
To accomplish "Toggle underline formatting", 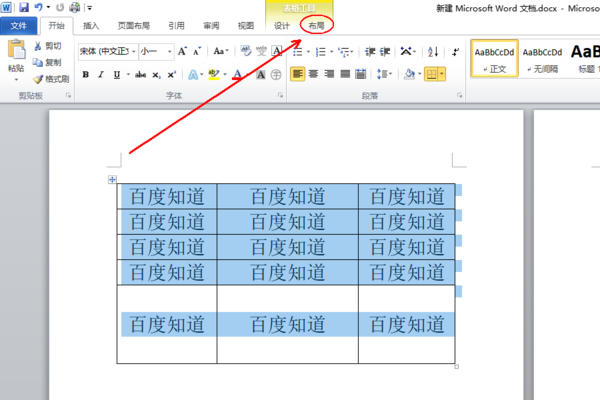I will [x=117, y=75].
